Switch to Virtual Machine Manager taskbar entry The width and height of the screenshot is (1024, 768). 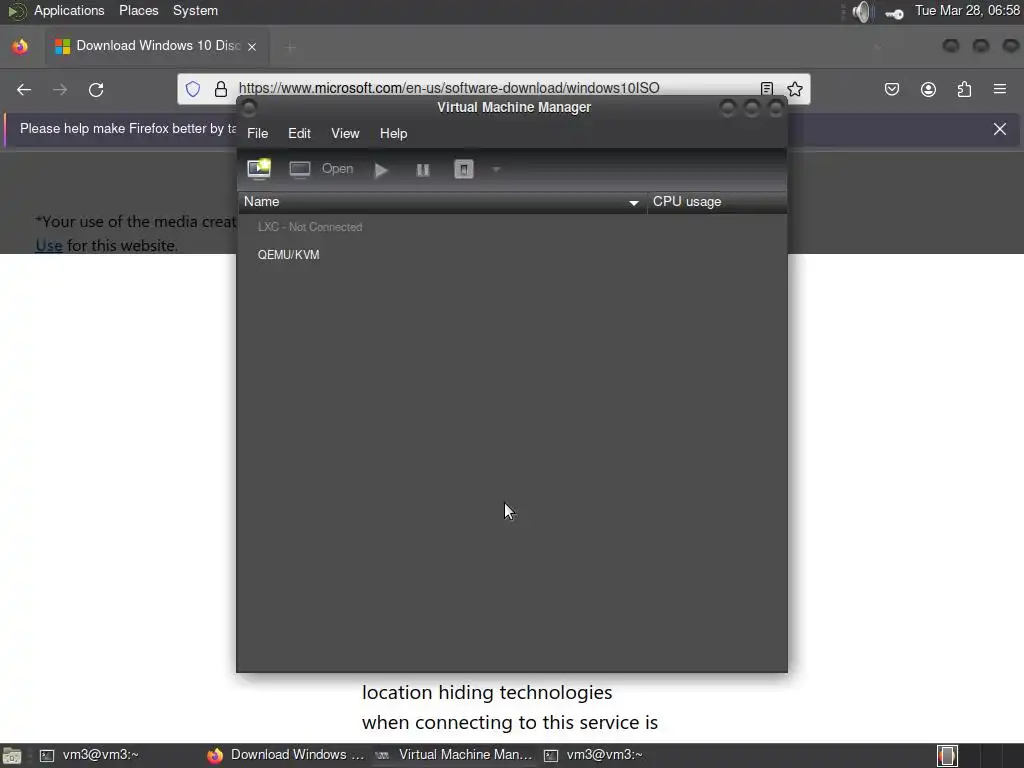tap(454, 755)
